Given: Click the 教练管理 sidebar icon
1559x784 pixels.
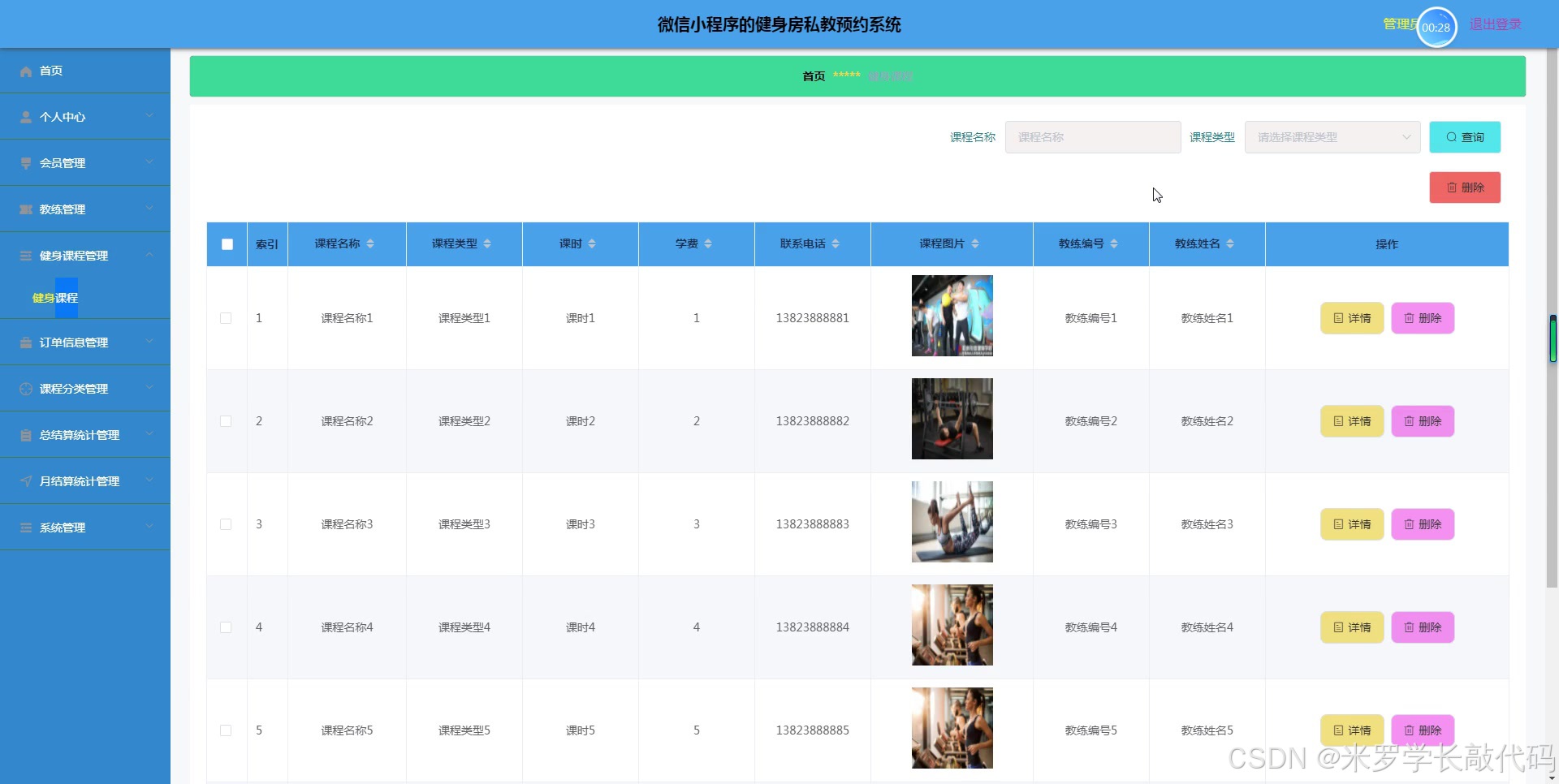Looking at the screenshot, I should click(26, 209).
